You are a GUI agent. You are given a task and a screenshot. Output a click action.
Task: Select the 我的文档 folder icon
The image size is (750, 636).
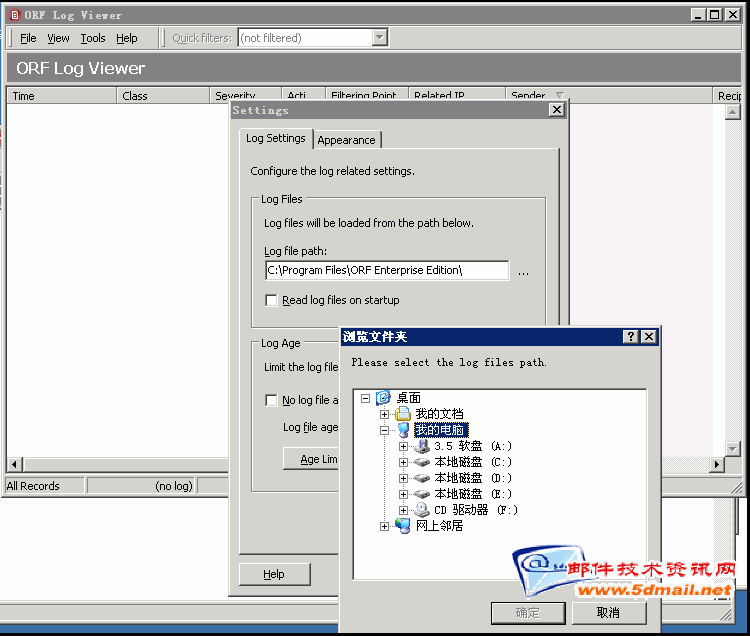pyautogui.click(x=403, y=414)
